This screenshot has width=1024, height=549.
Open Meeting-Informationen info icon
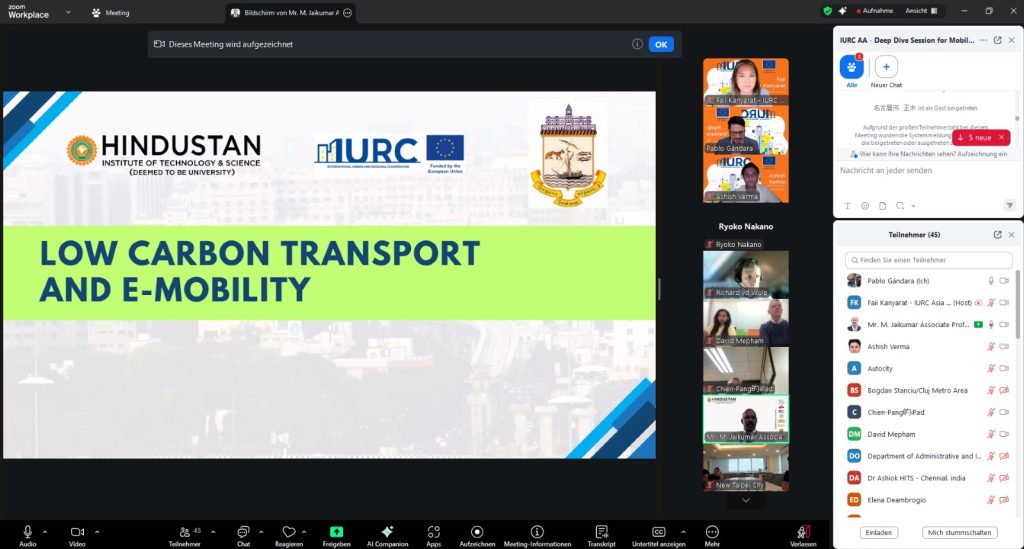(537, 531)
